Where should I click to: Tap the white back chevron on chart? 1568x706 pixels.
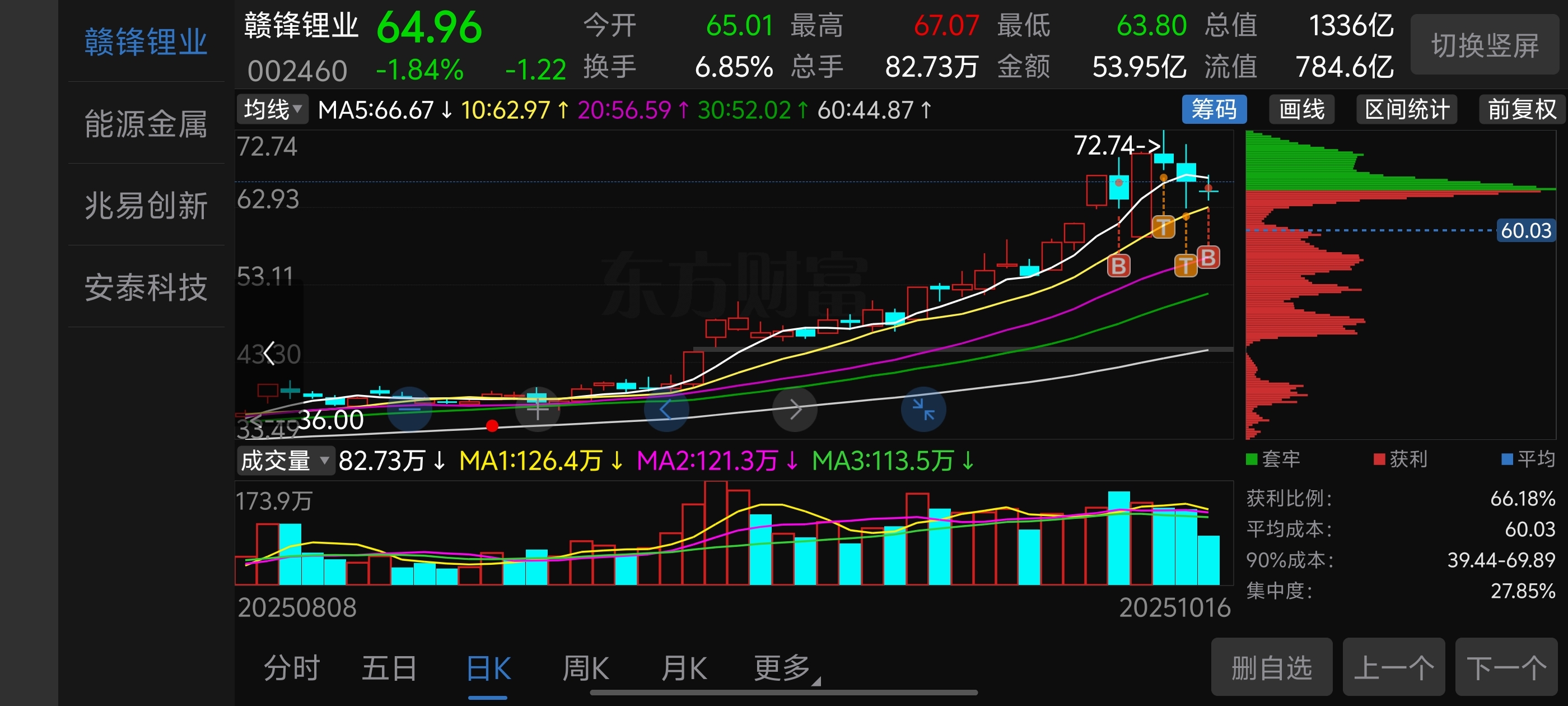[x=268, y=352]
